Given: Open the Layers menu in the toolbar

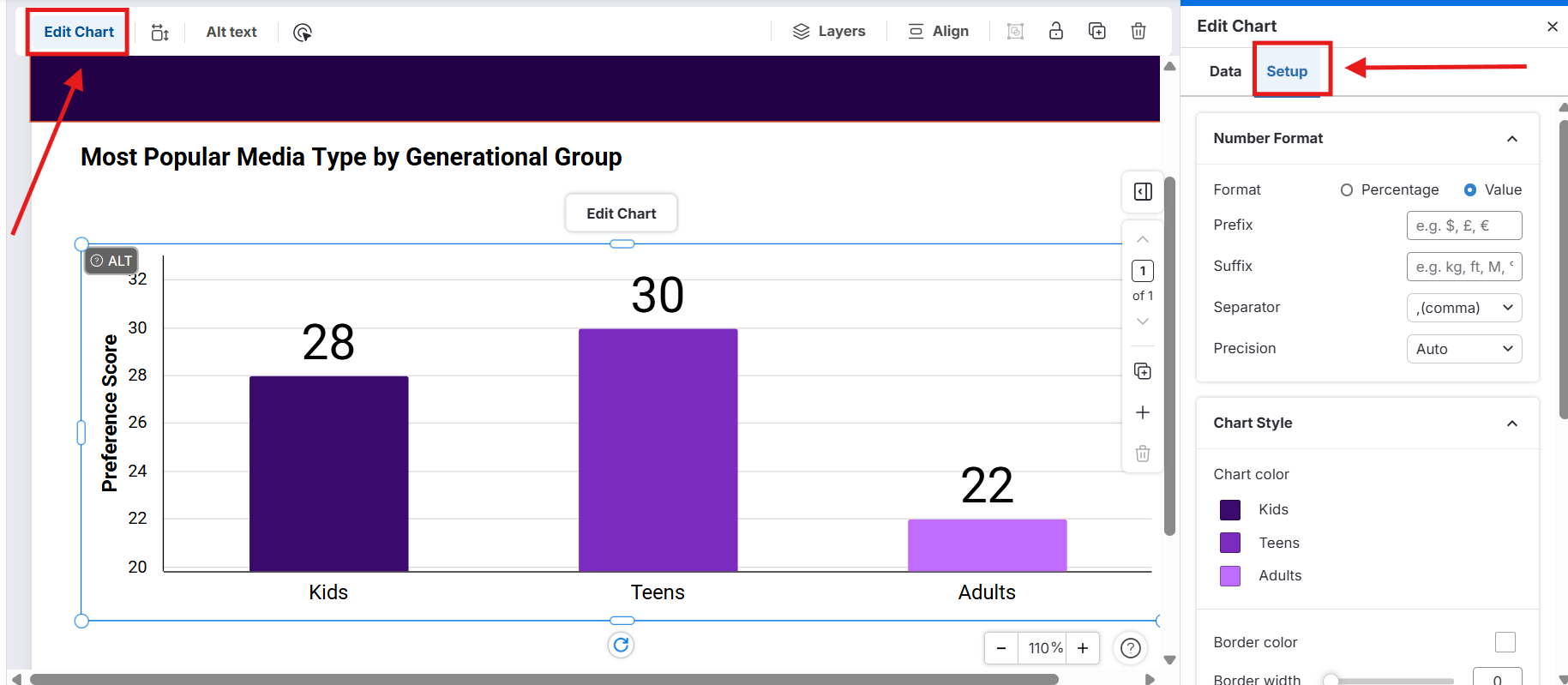Looking at the screenshot, I should pos(829,32).
